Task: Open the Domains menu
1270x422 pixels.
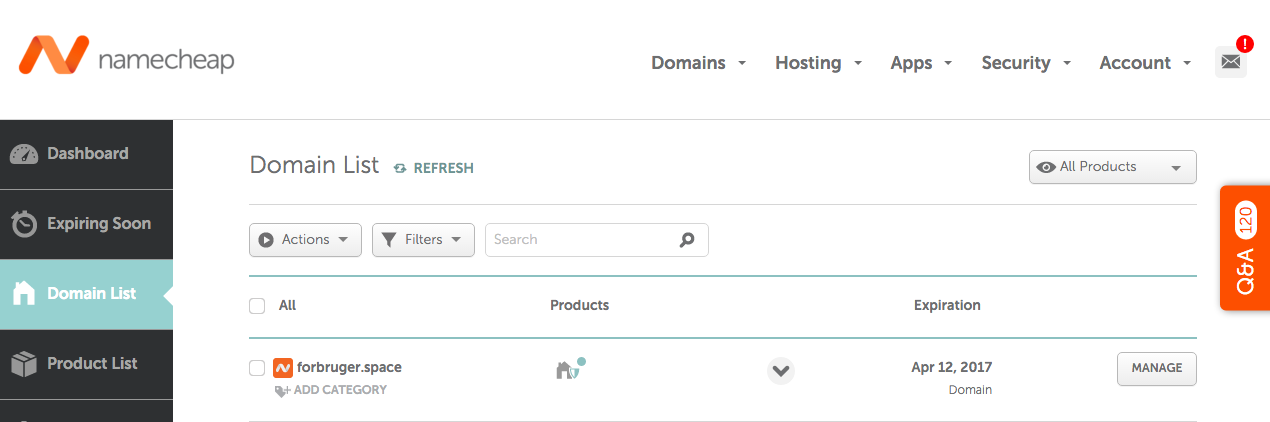Action: tap(699, 63)
